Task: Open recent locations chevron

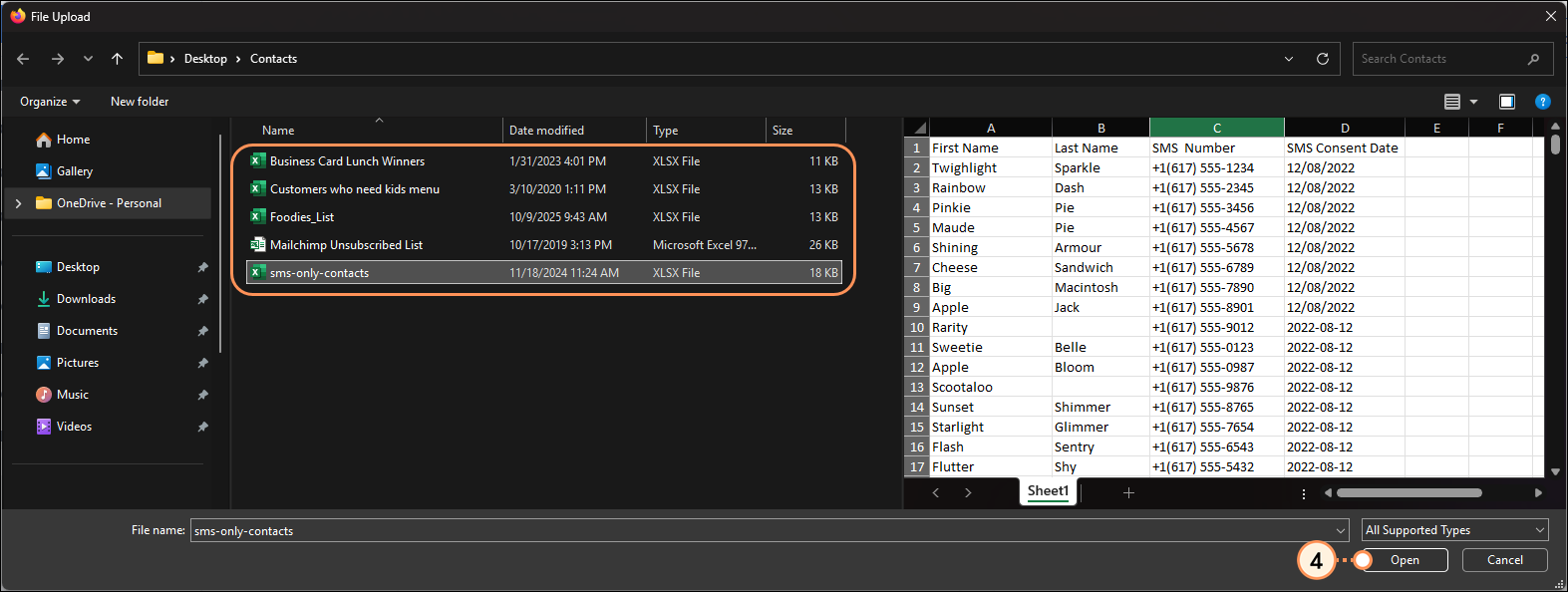Action: click(89, 59)
